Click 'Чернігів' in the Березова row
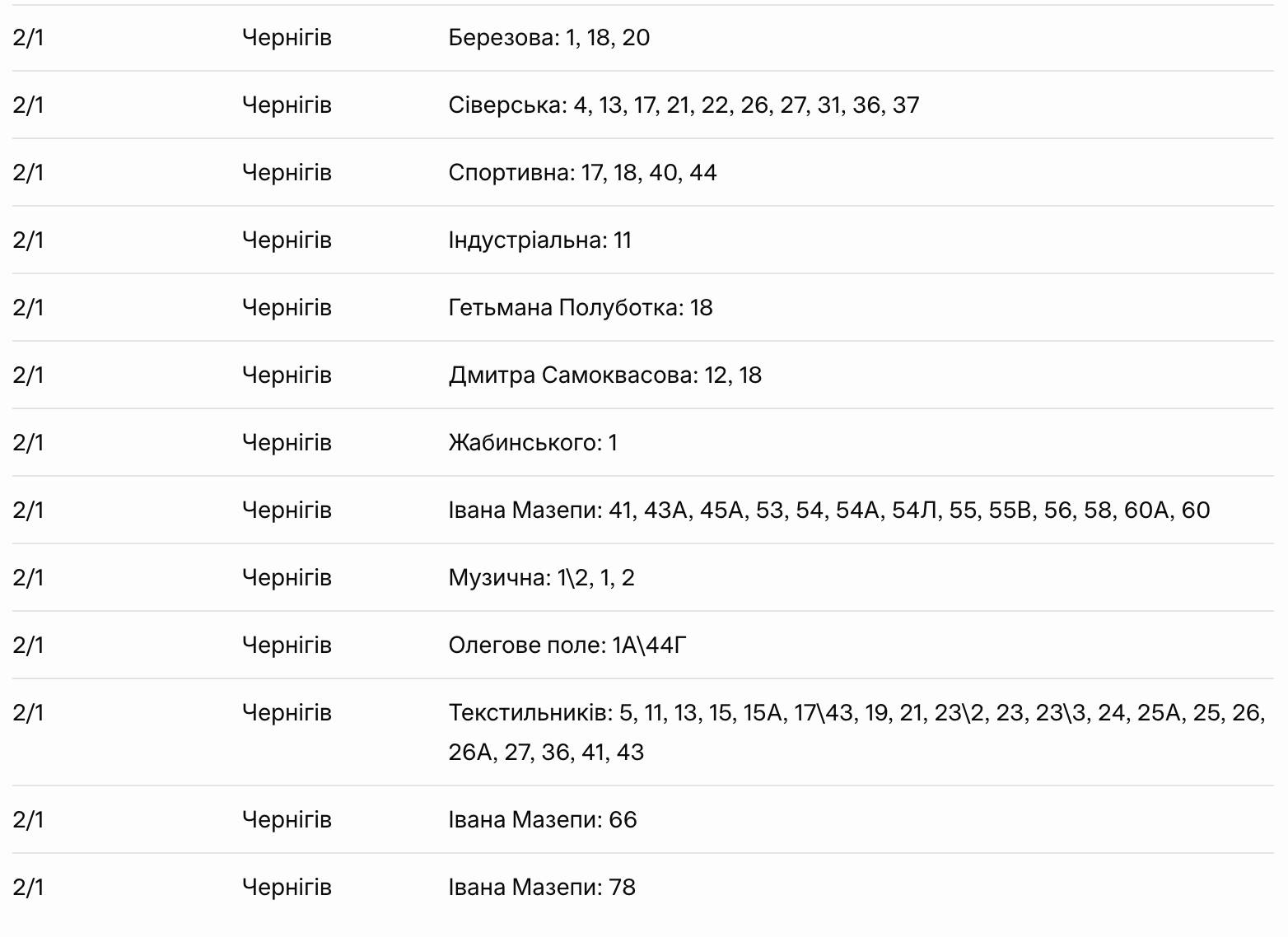Viewport: 1288px width, 937px height. point(287,38)
